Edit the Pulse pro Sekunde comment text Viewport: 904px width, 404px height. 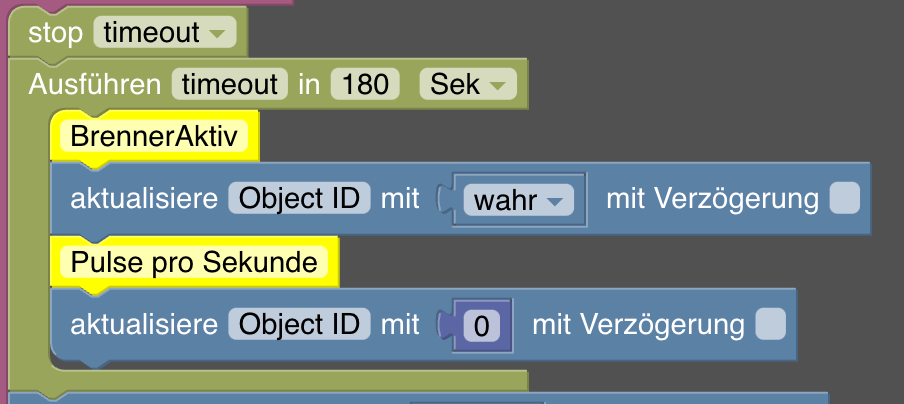194,262
